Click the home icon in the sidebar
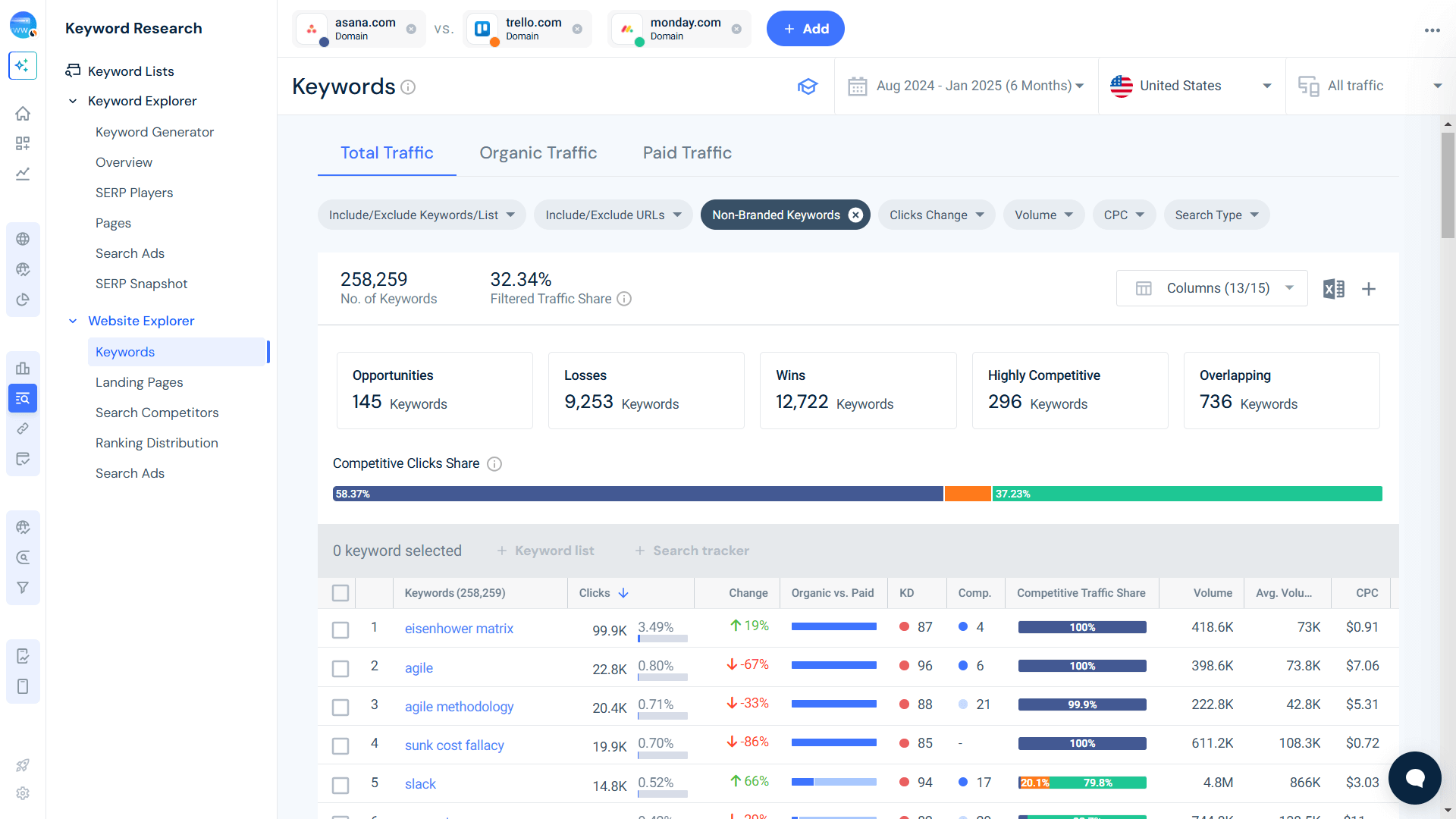Screen dimensions: 1456x819 click(x=23, y=113)
